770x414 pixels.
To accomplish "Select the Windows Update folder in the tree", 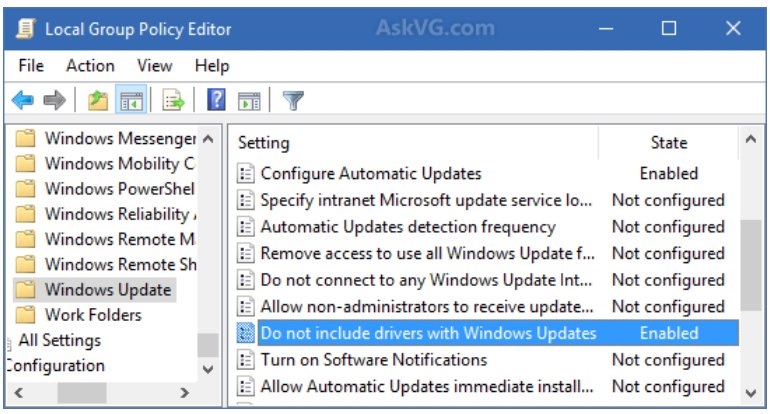I will [x=108, y=290].
